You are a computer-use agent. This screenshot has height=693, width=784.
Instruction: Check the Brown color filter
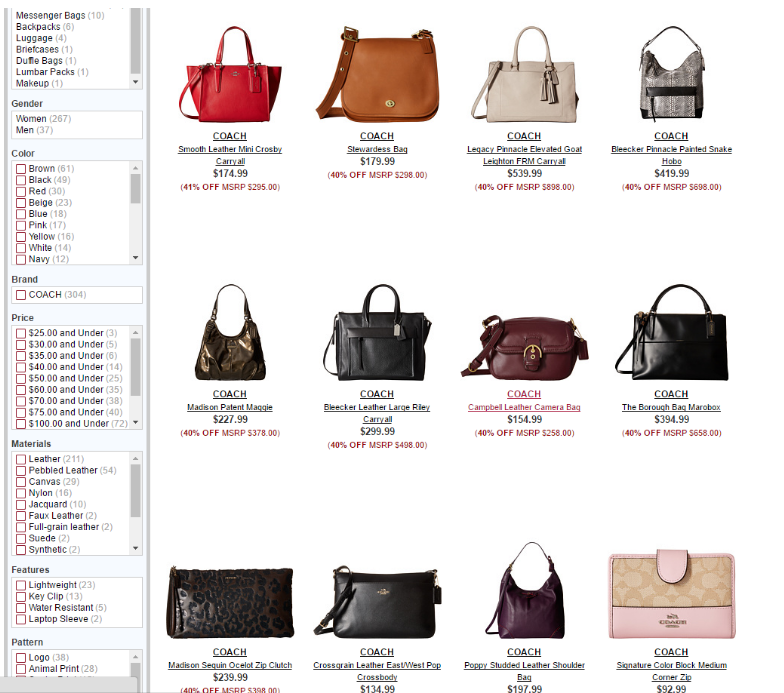click(20, 168)
